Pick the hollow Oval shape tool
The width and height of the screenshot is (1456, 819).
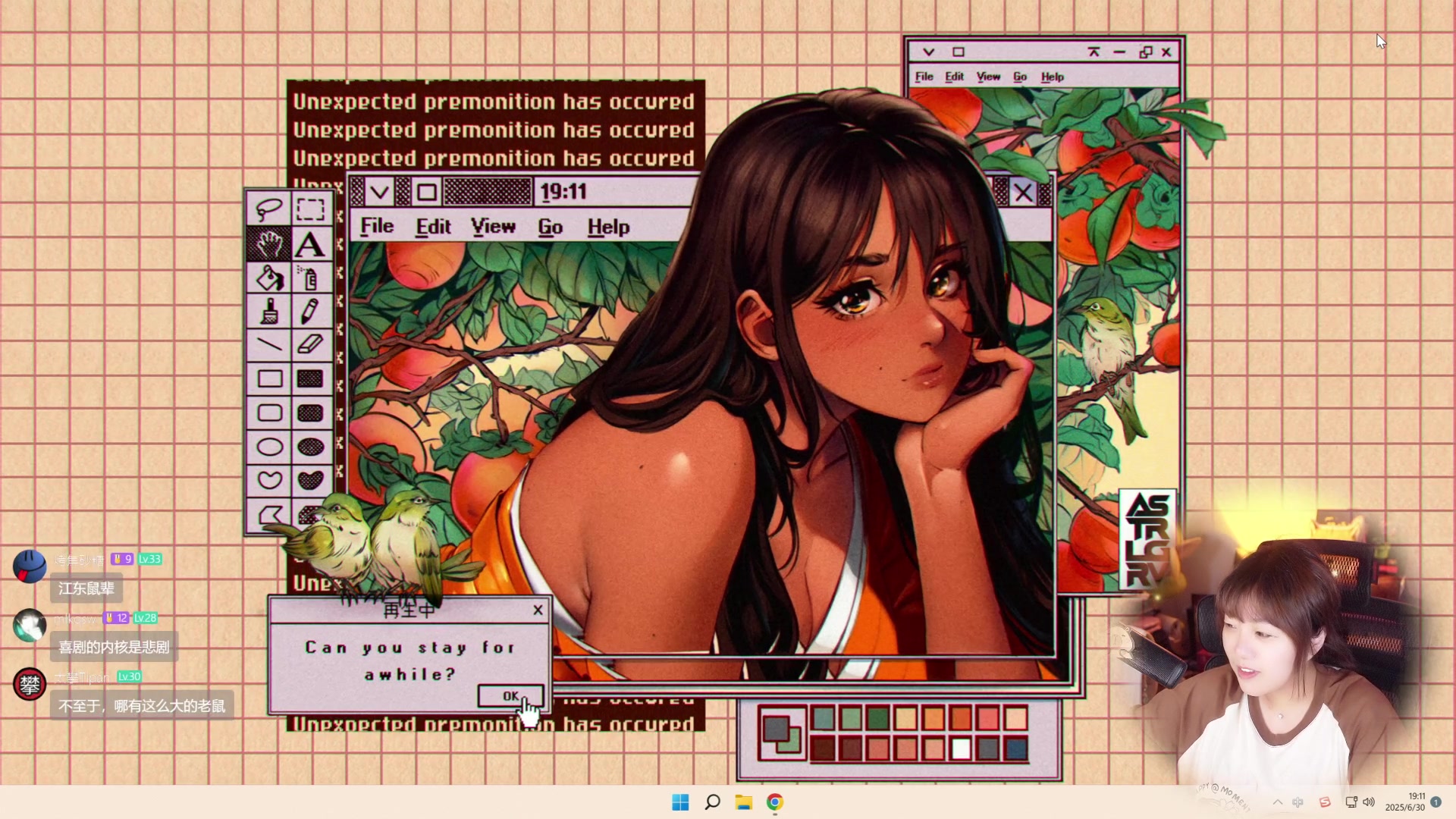click(268, 446)
